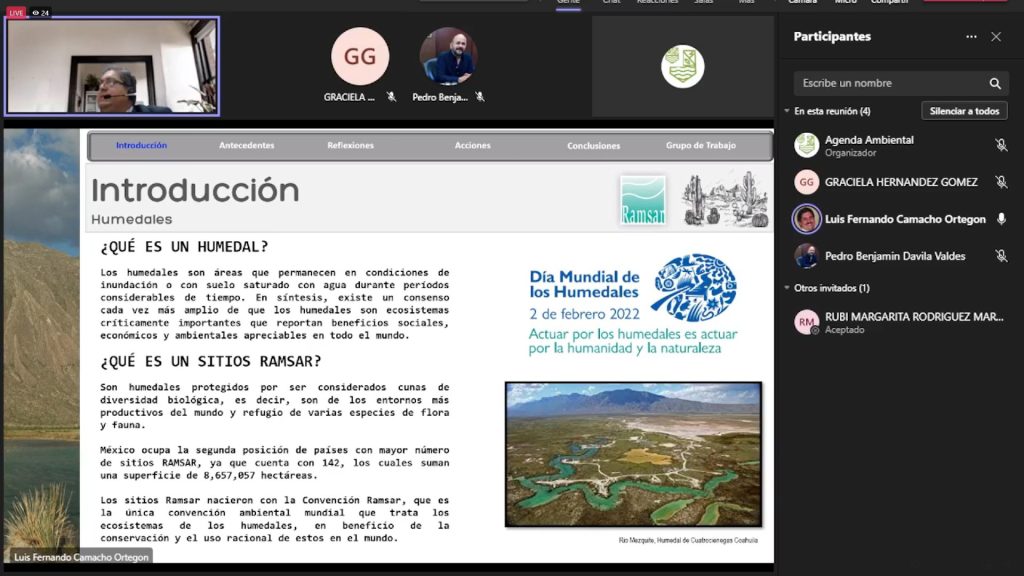Collapse the 'Otros invitados (1)' section

pyautogui.click(x=787, y=288)
